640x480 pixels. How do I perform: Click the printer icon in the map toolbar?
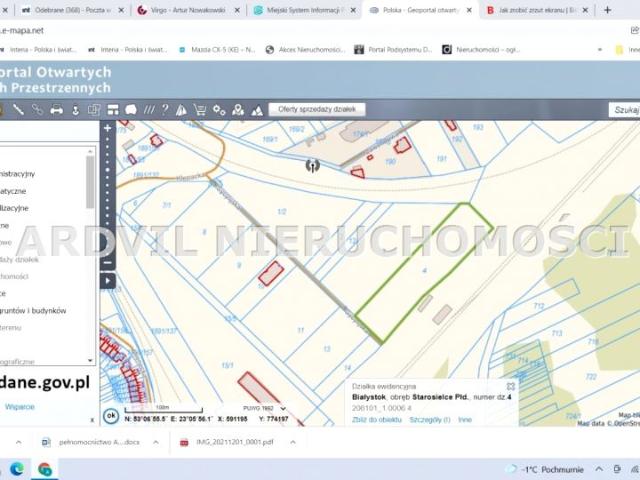(56, 109)
